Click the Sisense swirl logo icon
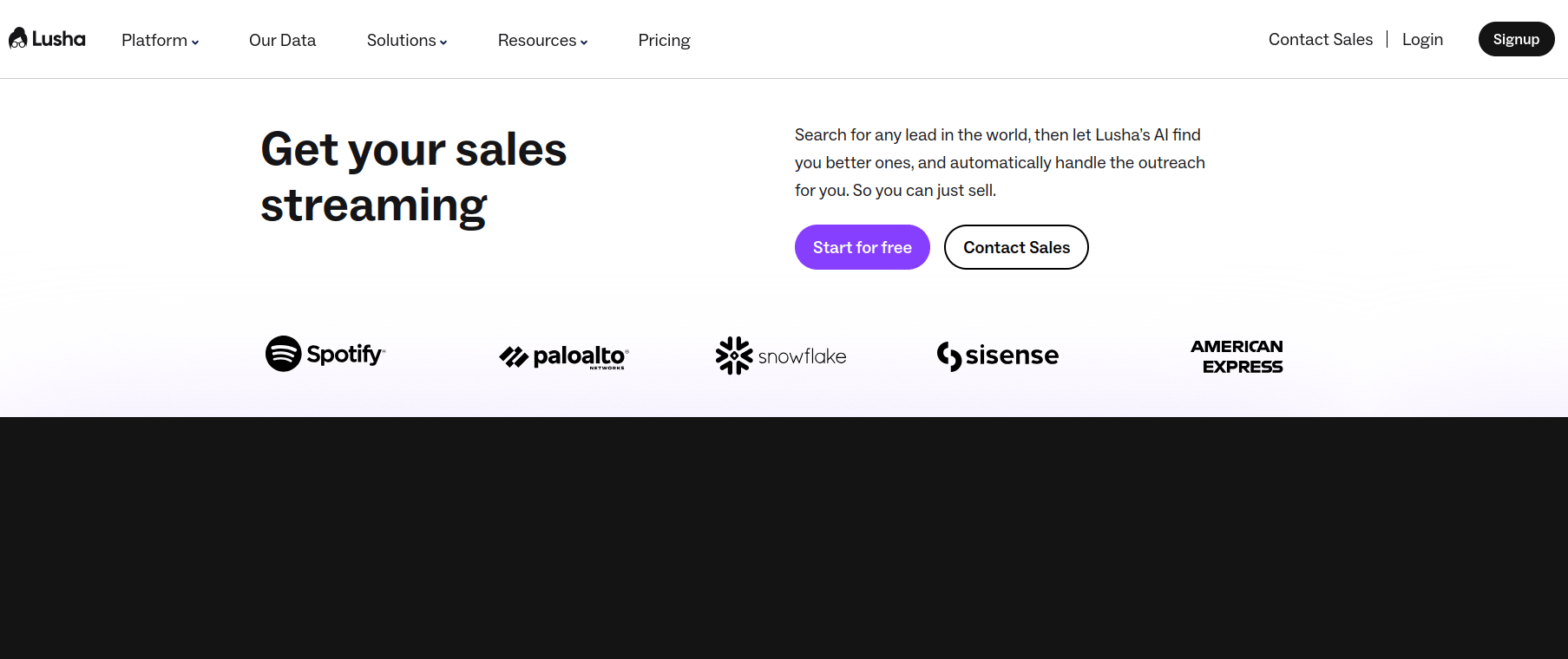Screen dimensions: 1568x659 pos(949,356)
